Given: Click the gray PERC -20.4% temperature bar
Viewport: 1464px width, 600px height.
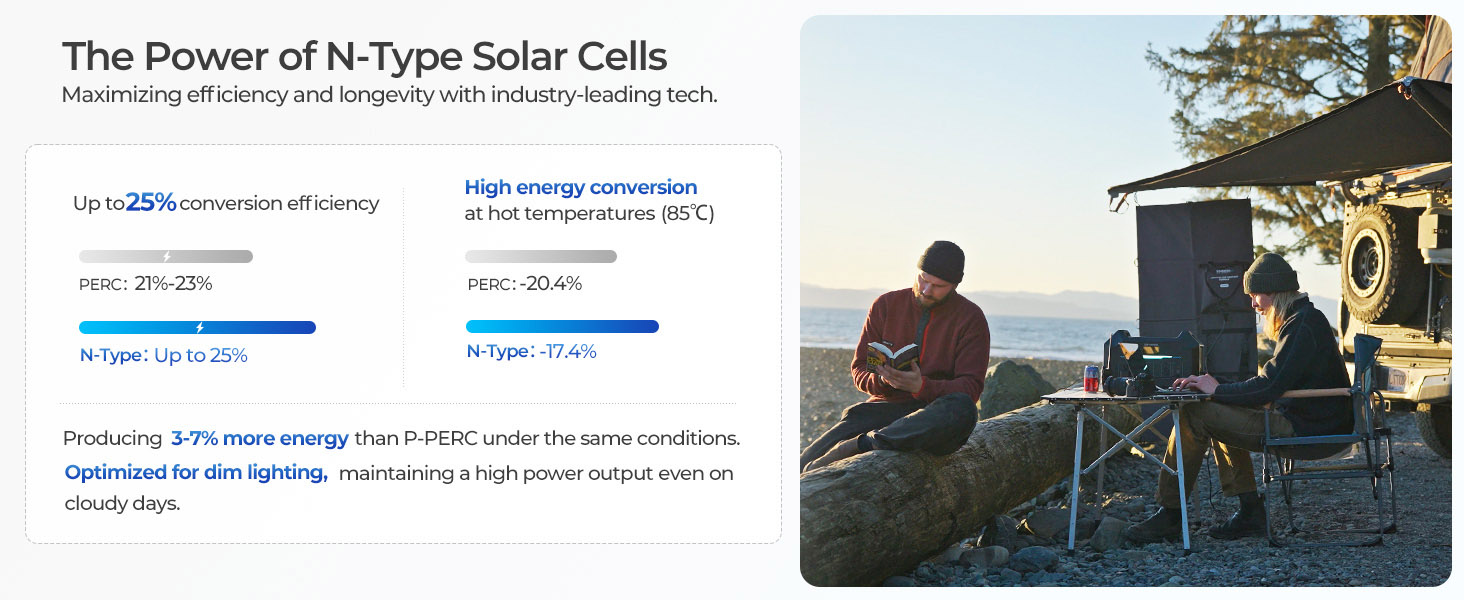Looking at the screenshot, I should (541, 257).
